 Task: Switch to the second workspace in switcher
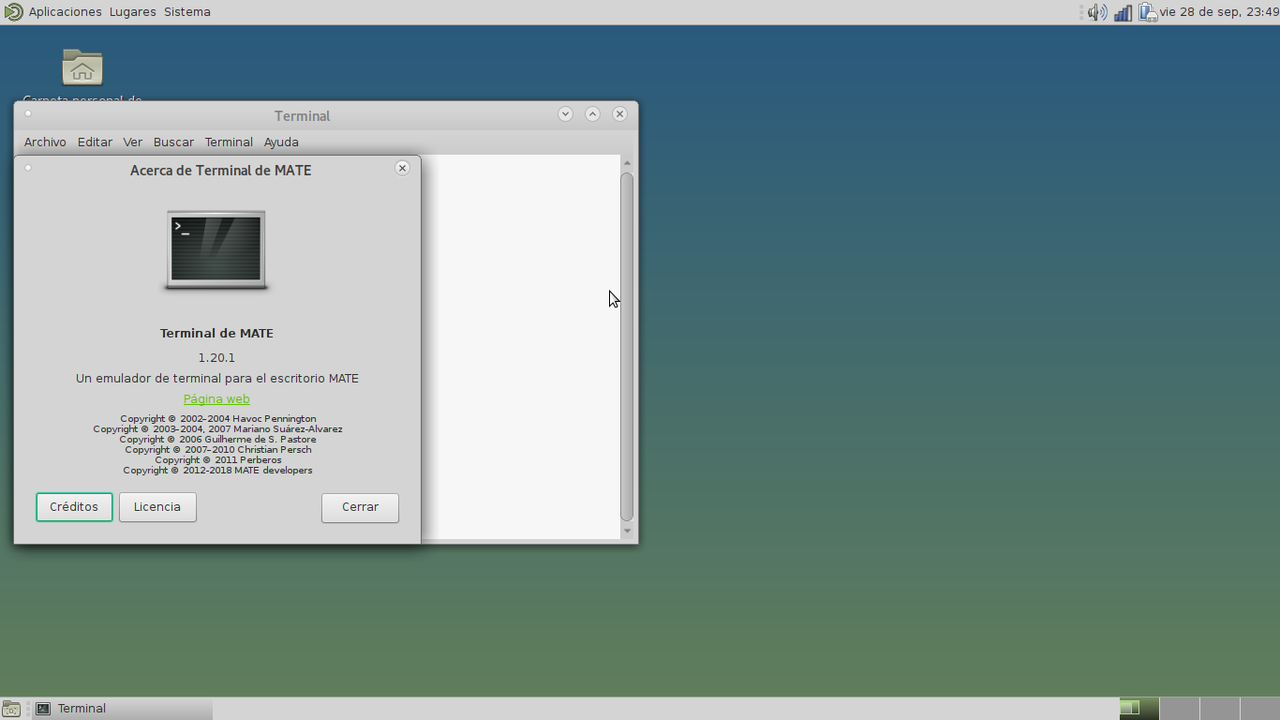1179,709
